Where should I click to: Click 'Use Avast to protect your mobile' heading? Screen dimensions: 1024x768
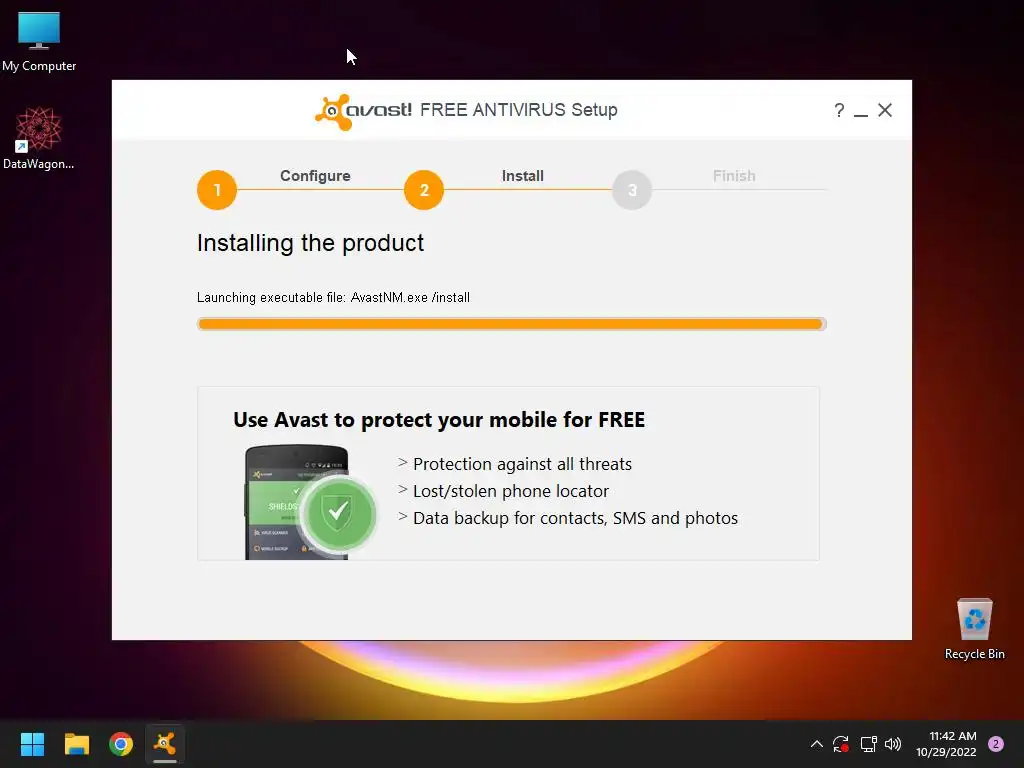point(439,419)
